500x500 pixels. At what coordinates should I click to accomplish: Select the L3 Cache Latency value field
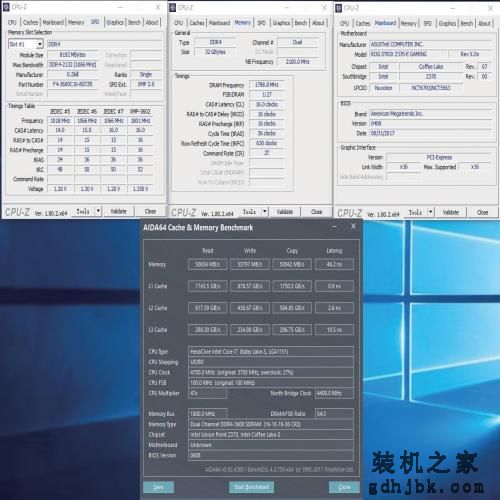click(334, 330)
